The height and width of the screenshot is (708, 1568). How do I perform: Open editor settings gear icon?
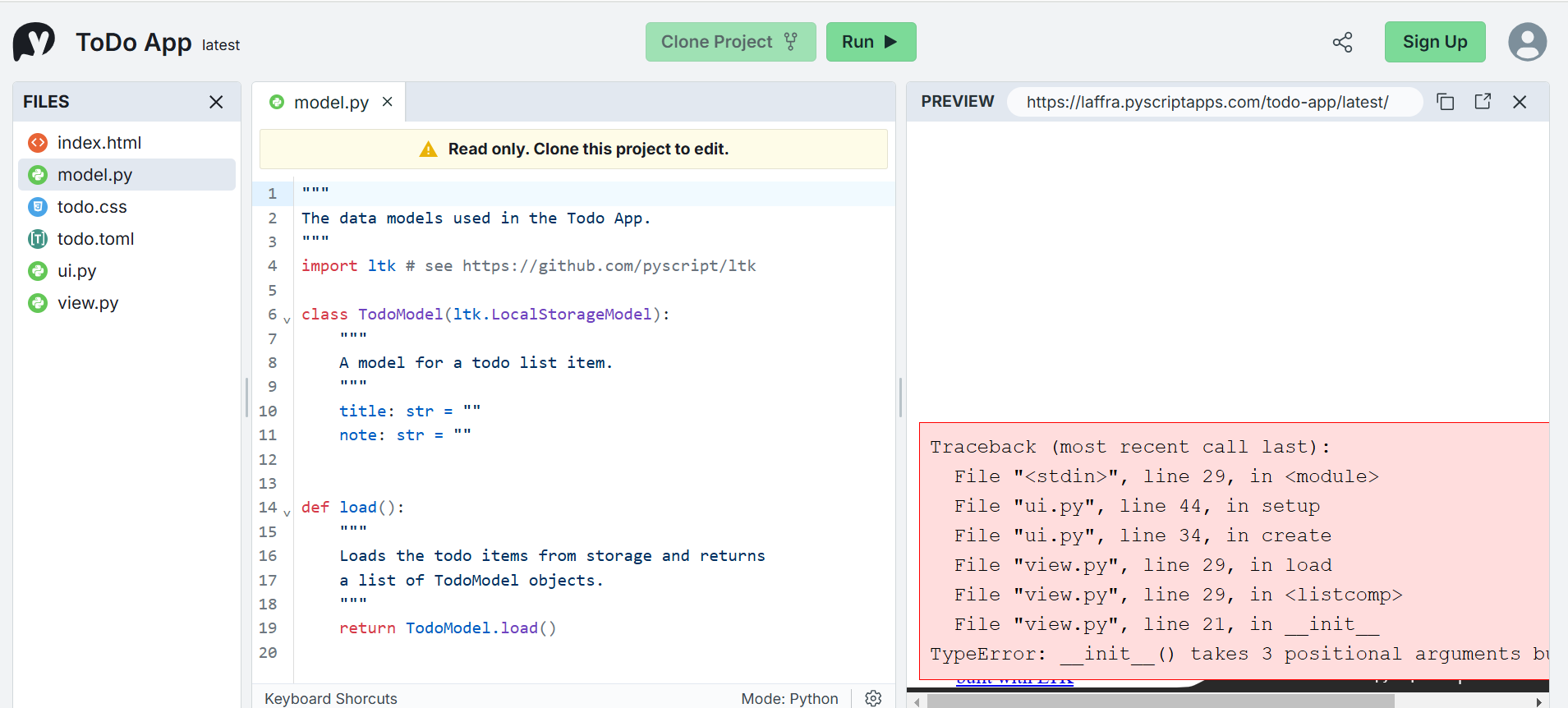click(x=873, y=697)
